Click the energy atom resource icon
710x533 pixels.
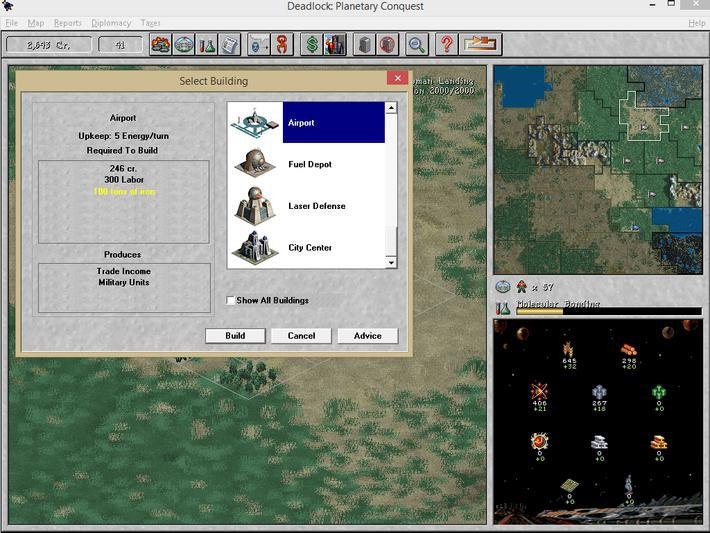point(539,391)
